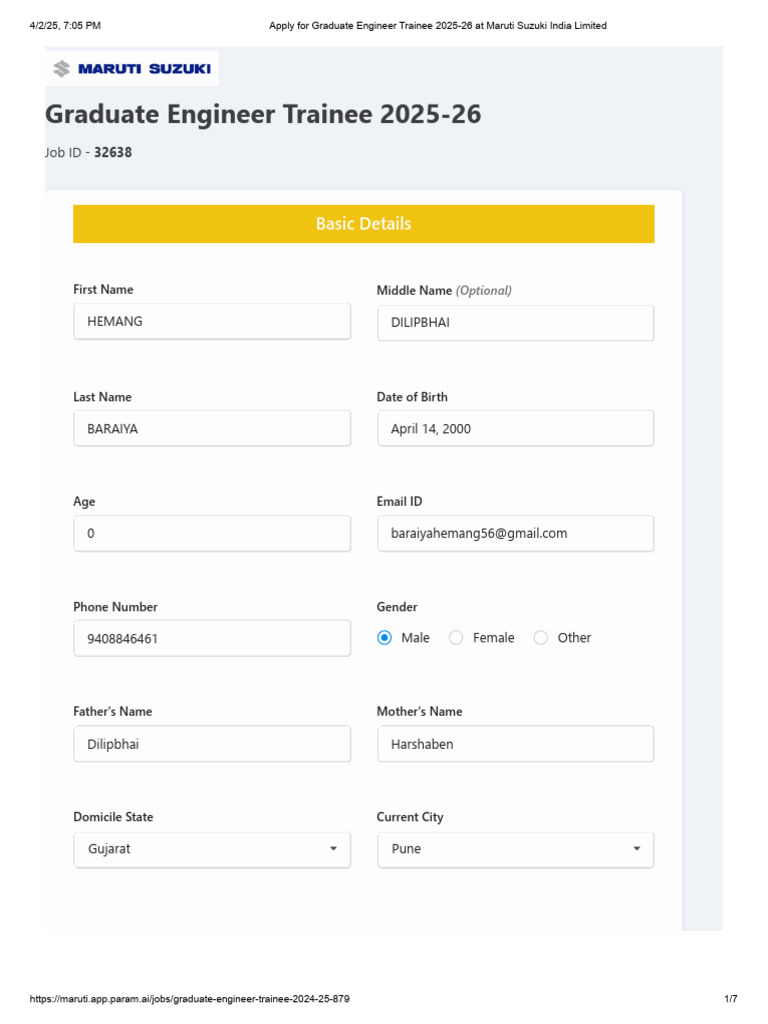The width and height of the screenshot is (768, 1024).
Task: Click the Age input box
Action: tap(212, 533)
